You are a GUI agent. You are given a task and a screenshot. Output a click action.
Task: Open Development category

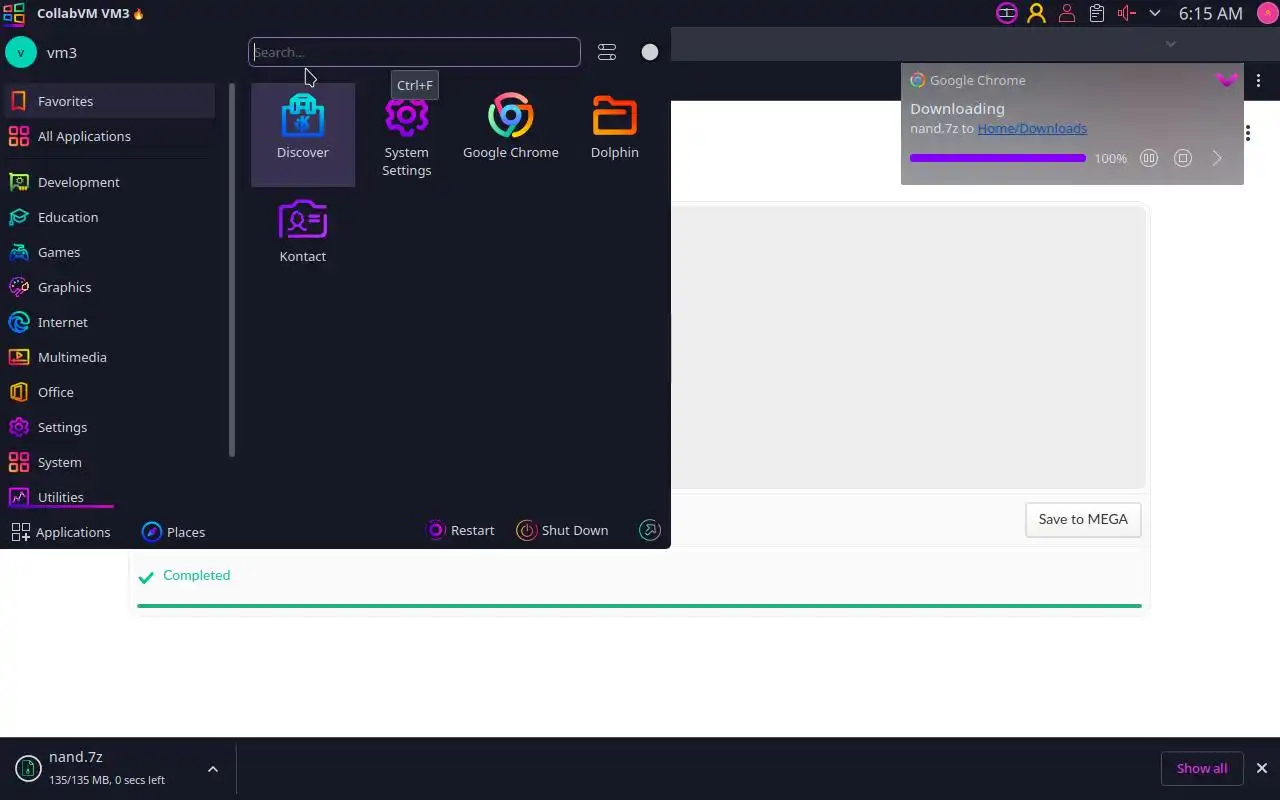click(108, 182)
